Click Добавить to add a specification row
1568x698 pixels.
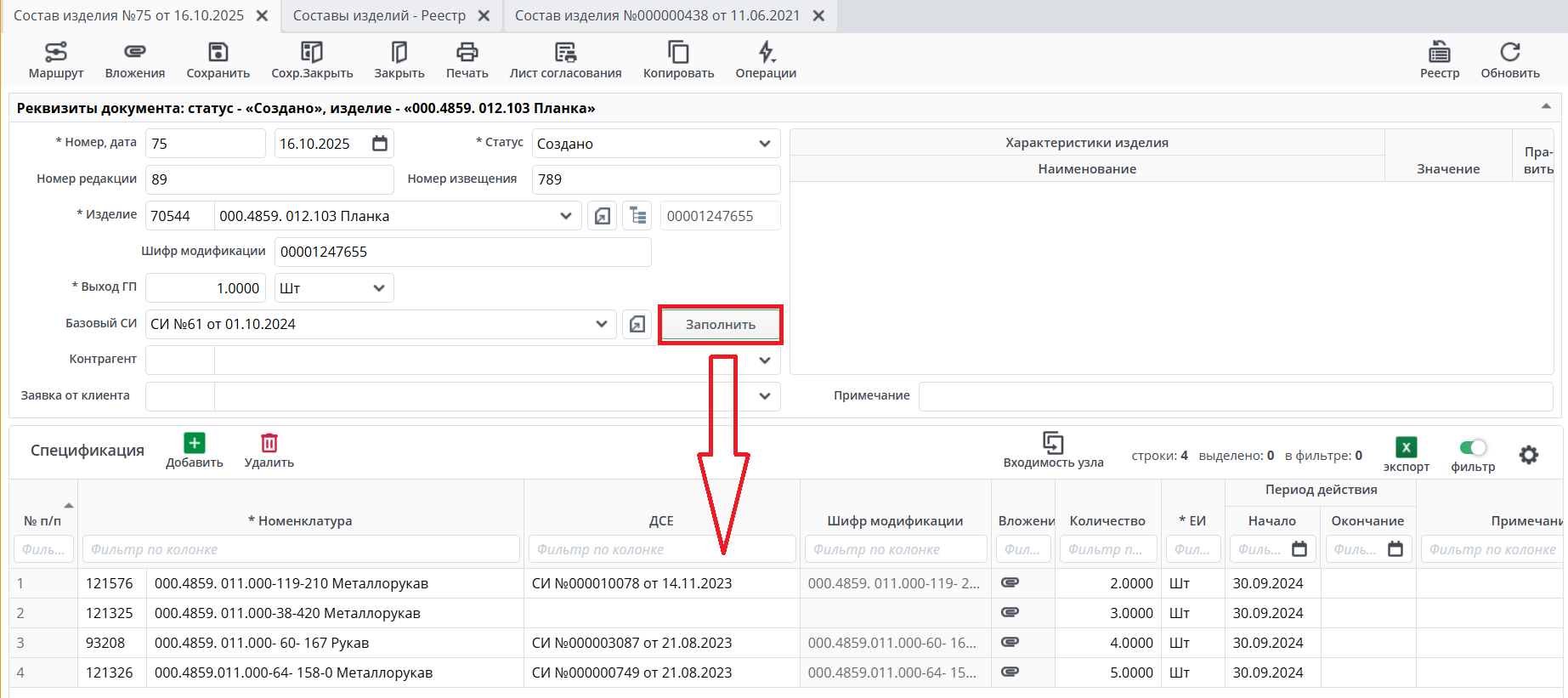pos(195,451)
